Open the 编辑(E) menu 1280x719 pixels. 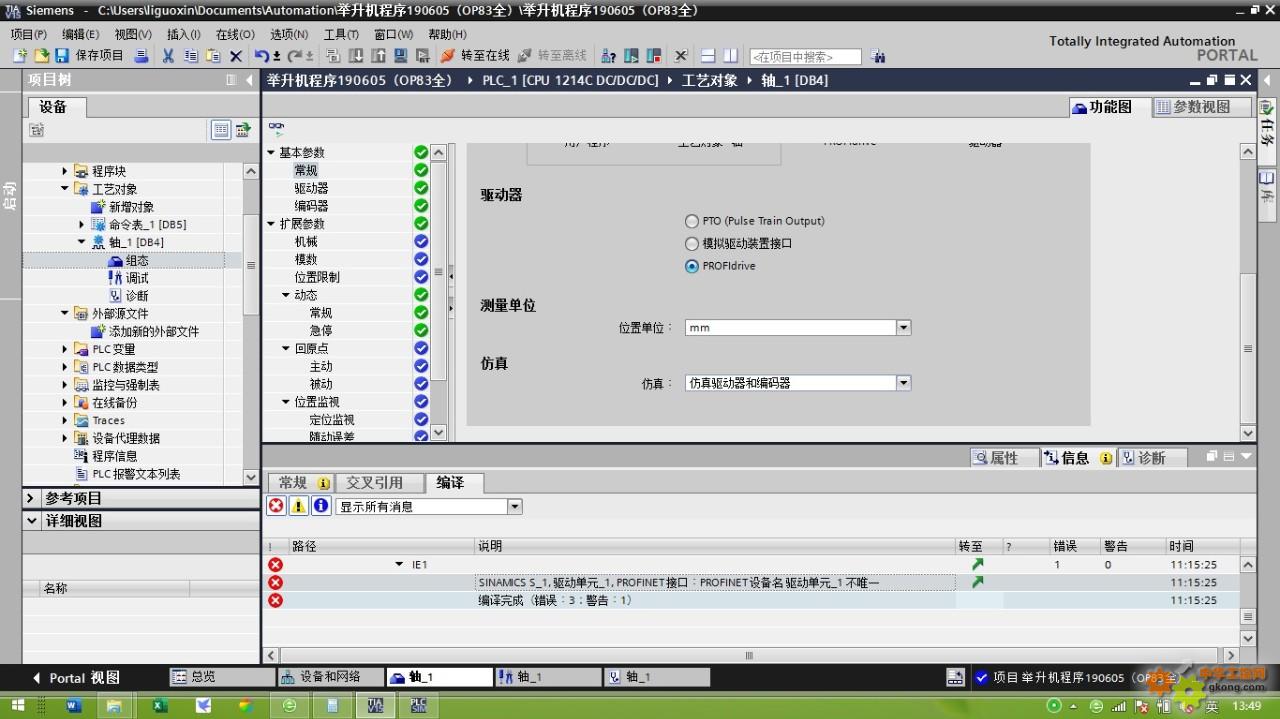[81, 34]
